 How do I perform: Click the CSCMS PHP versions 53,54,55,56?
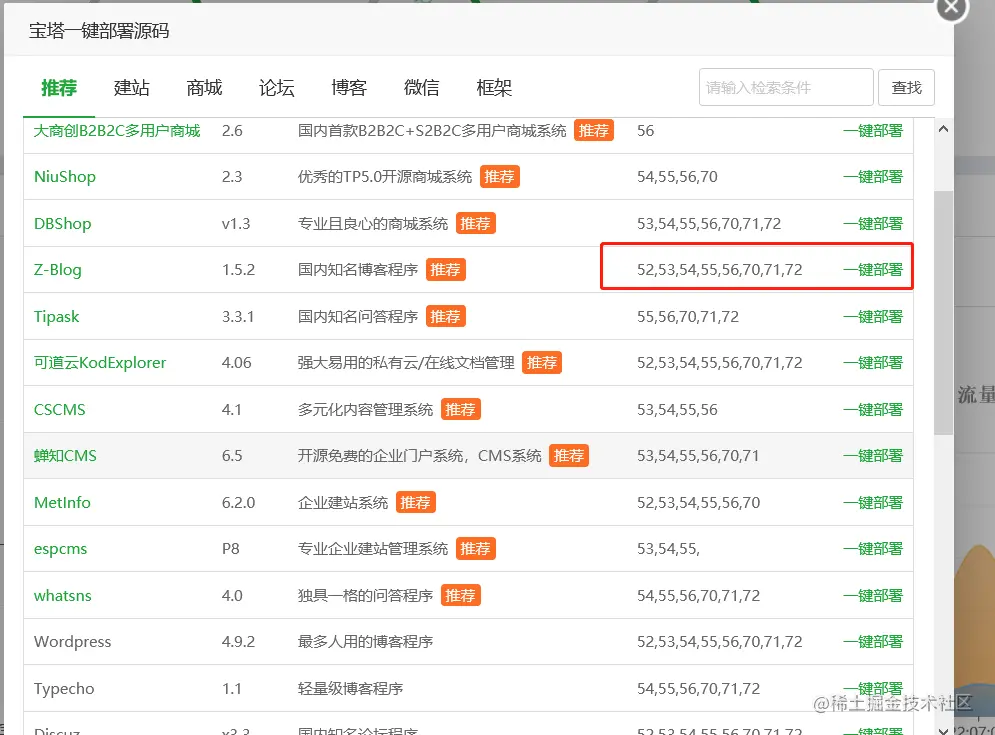pos(677,409)
